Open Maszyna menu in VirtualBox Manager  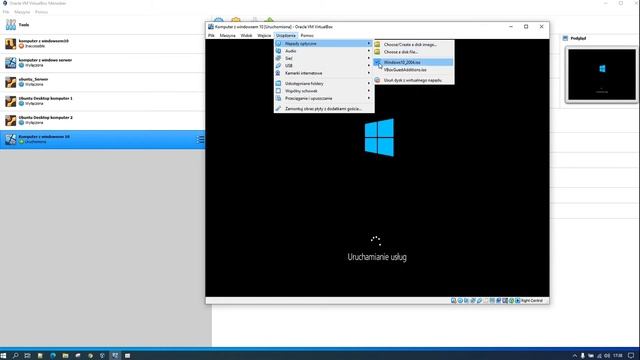pyautogui.click(x=22, y=12)
